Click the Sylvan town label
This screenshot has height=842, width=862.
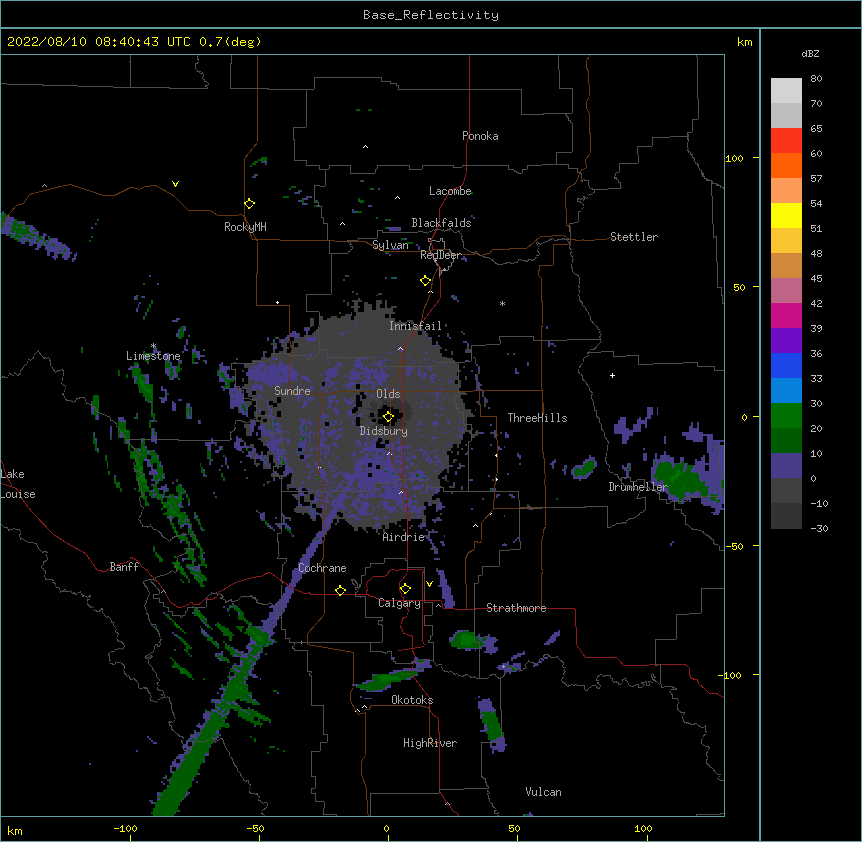(x=390, y=245)
